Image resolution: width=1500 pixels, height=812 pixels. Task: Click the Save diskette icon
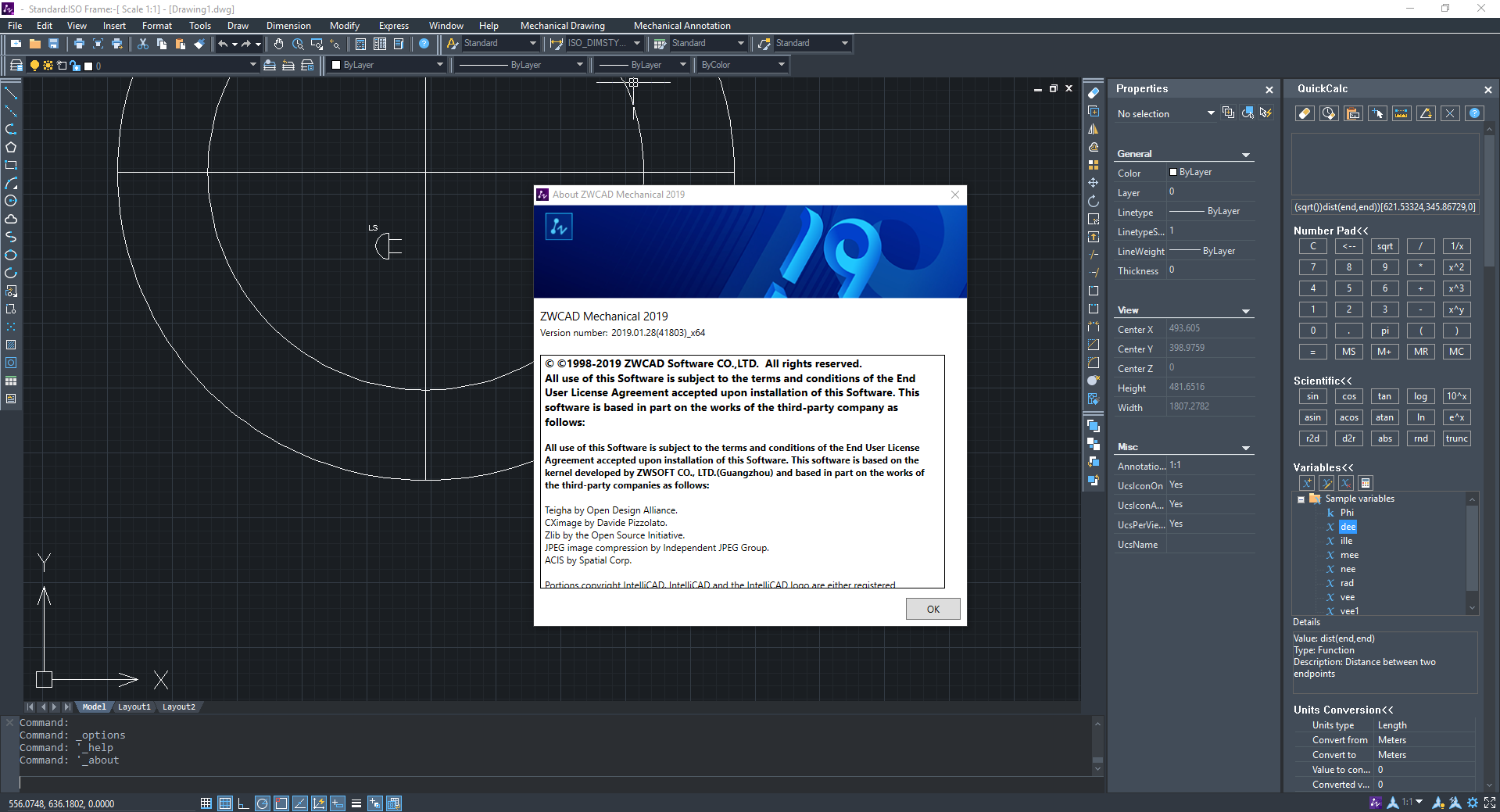pos(53,44)
